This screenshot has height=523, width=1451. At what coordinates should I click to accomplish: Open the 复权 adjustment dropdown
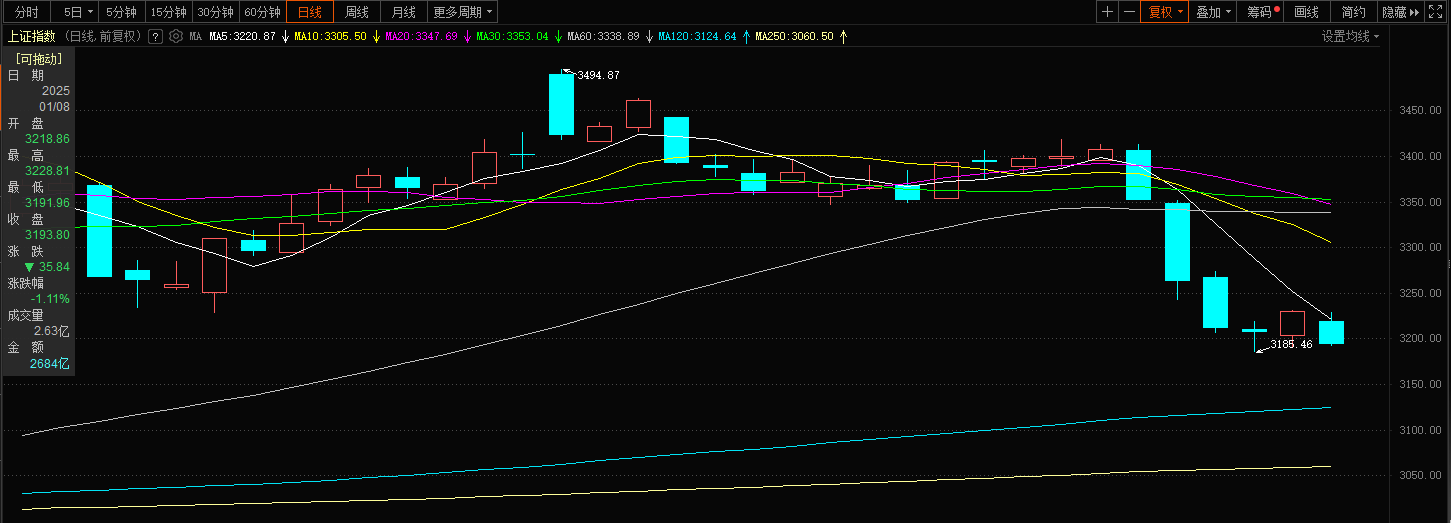[1165, 12]
